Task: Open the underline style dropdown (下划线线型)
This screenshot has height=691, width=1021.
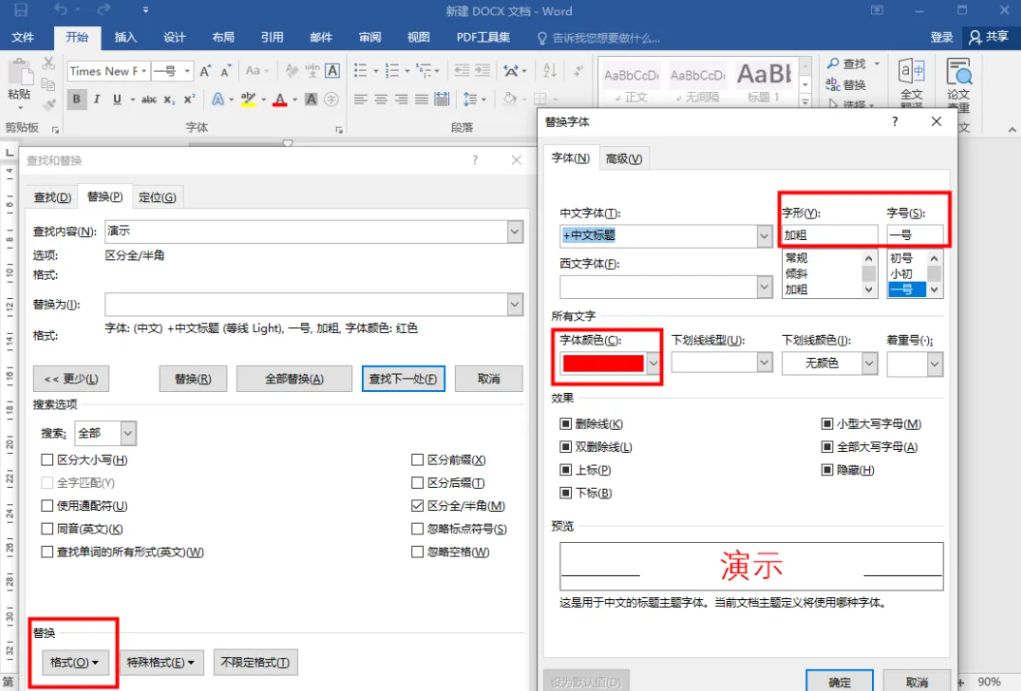Action: [764, 363]
